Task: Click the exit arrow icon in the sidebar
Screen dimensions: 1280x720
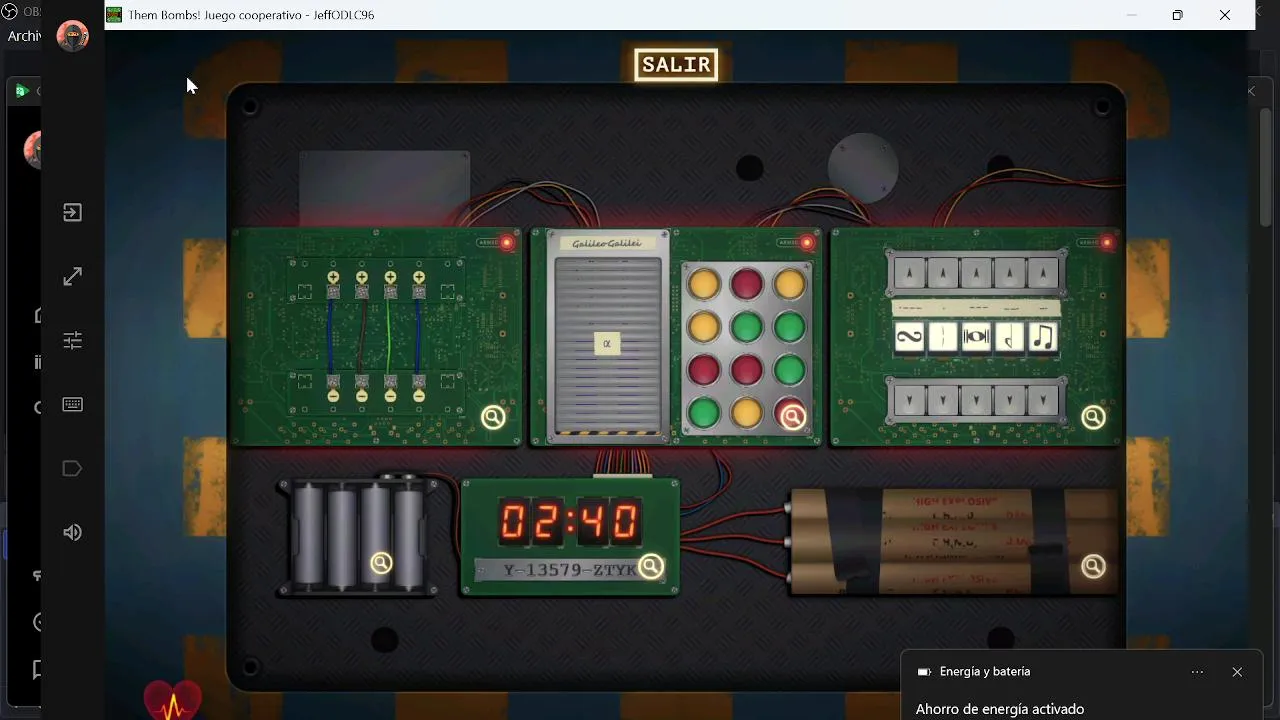Action: [72, 212]
